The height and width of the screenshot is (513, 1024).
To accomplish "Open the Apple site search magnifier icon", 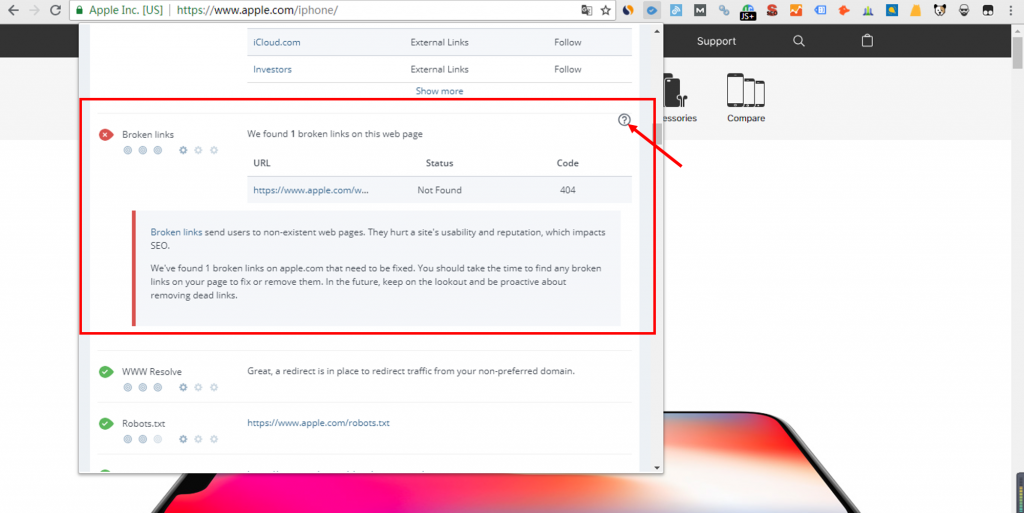I will click(x=798, y=41).
